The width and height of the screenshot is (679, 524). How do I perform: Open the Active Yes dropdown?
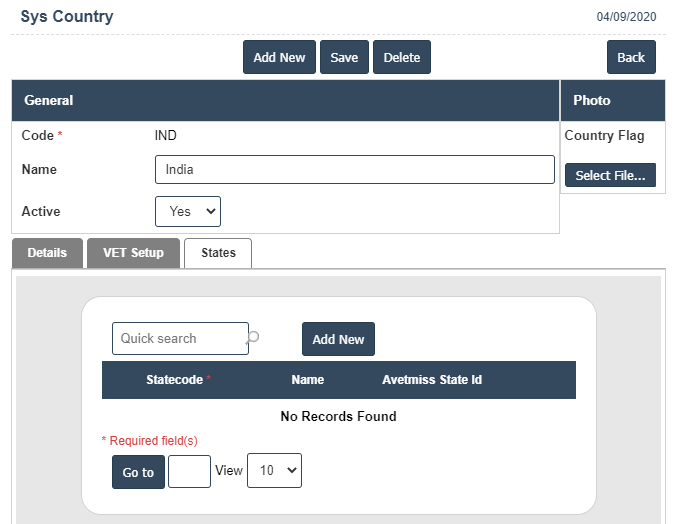(x=188, y=211)
